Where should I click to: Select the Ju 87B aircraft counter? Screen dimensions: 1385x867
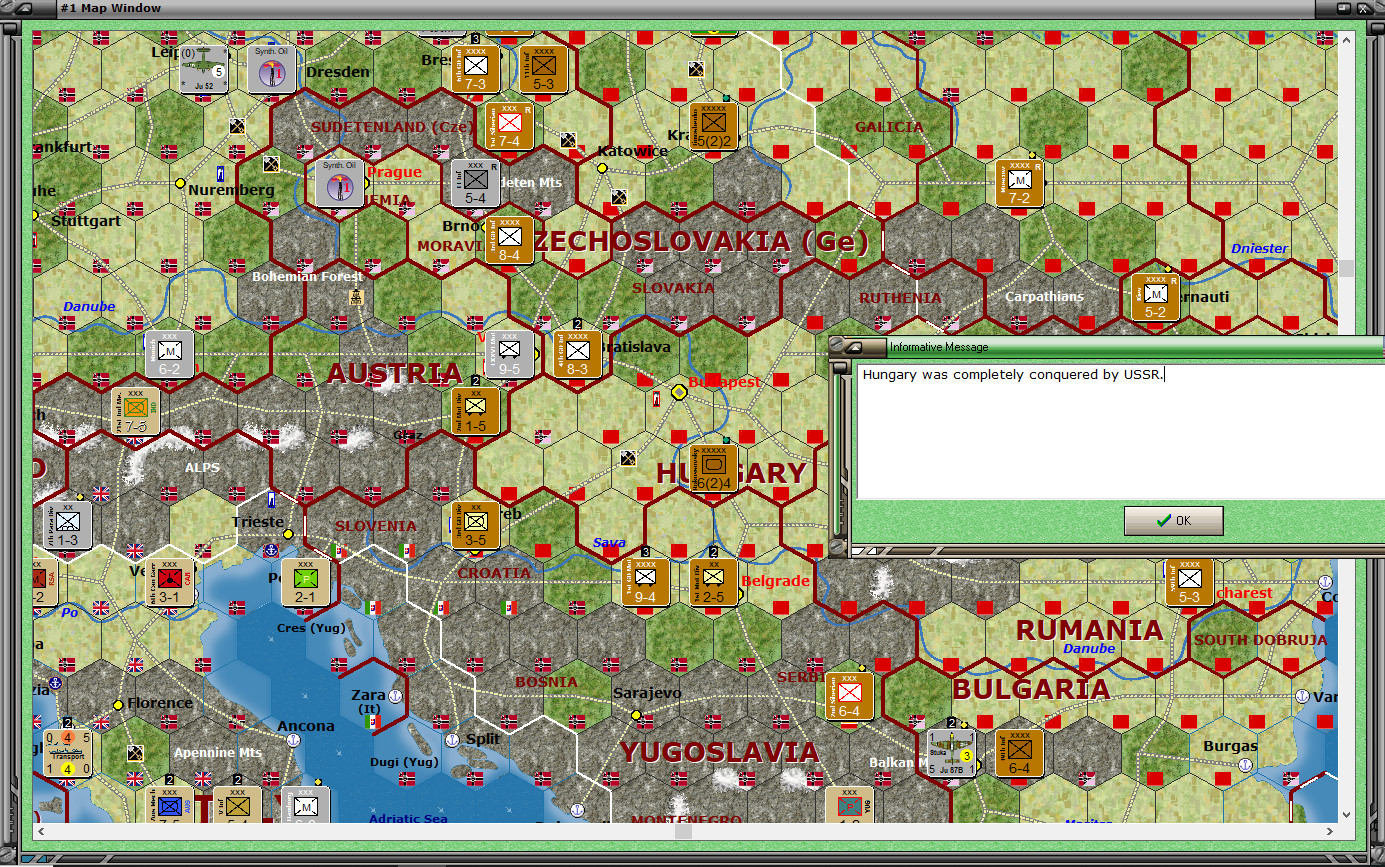pos(951,753)
